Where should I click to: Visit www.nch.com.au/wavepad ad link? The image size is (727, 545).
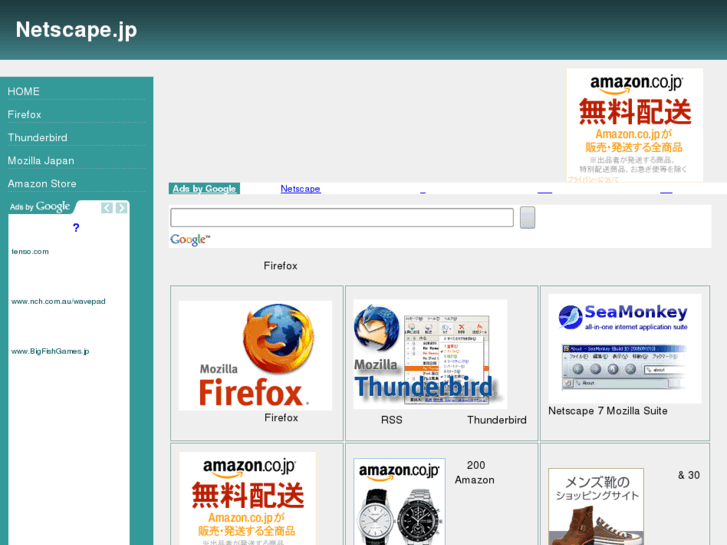pos(58,301)
